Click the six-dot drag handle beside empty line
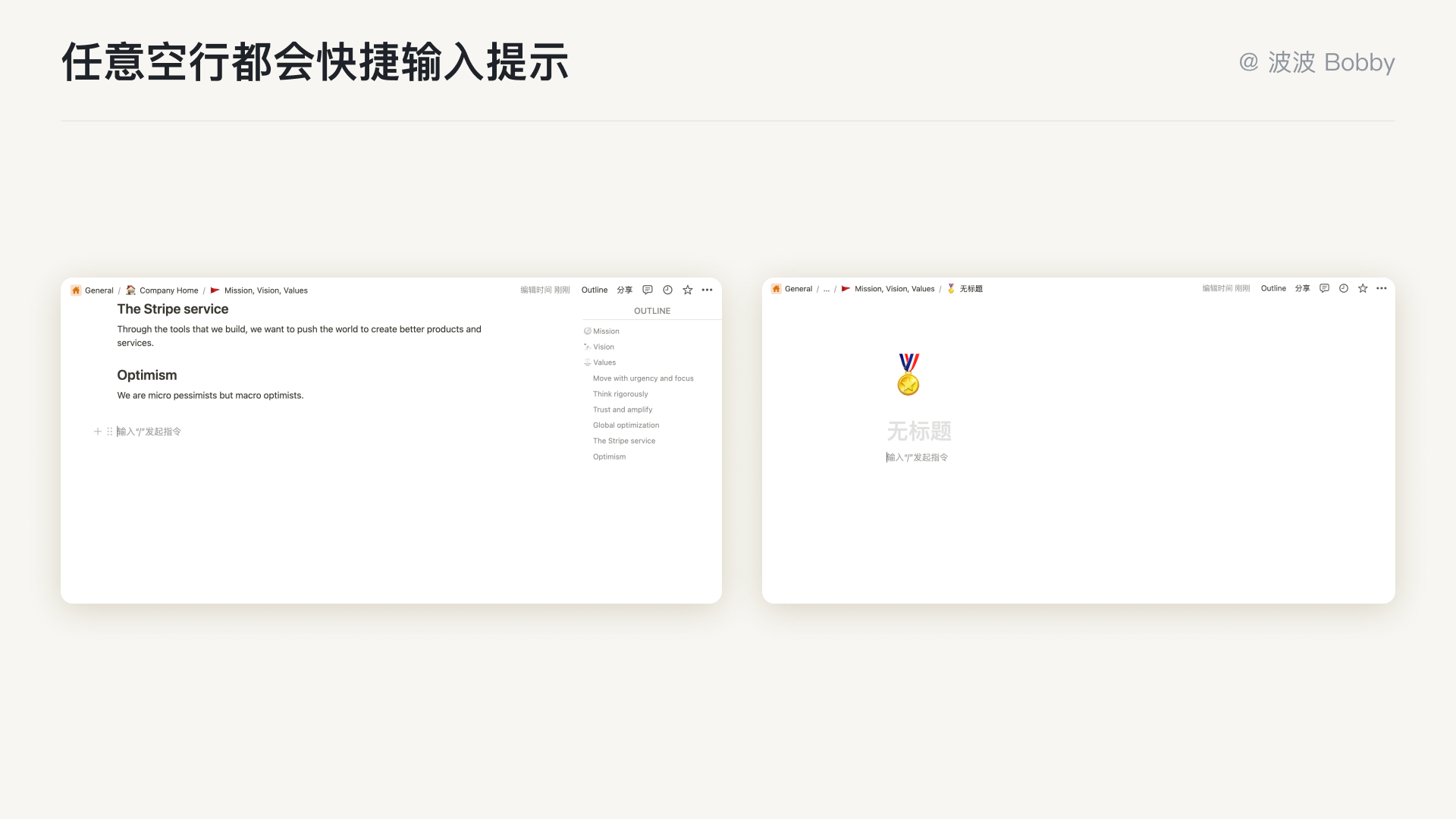This screenshot has width=1456, height=819. [x=110, y=431]
